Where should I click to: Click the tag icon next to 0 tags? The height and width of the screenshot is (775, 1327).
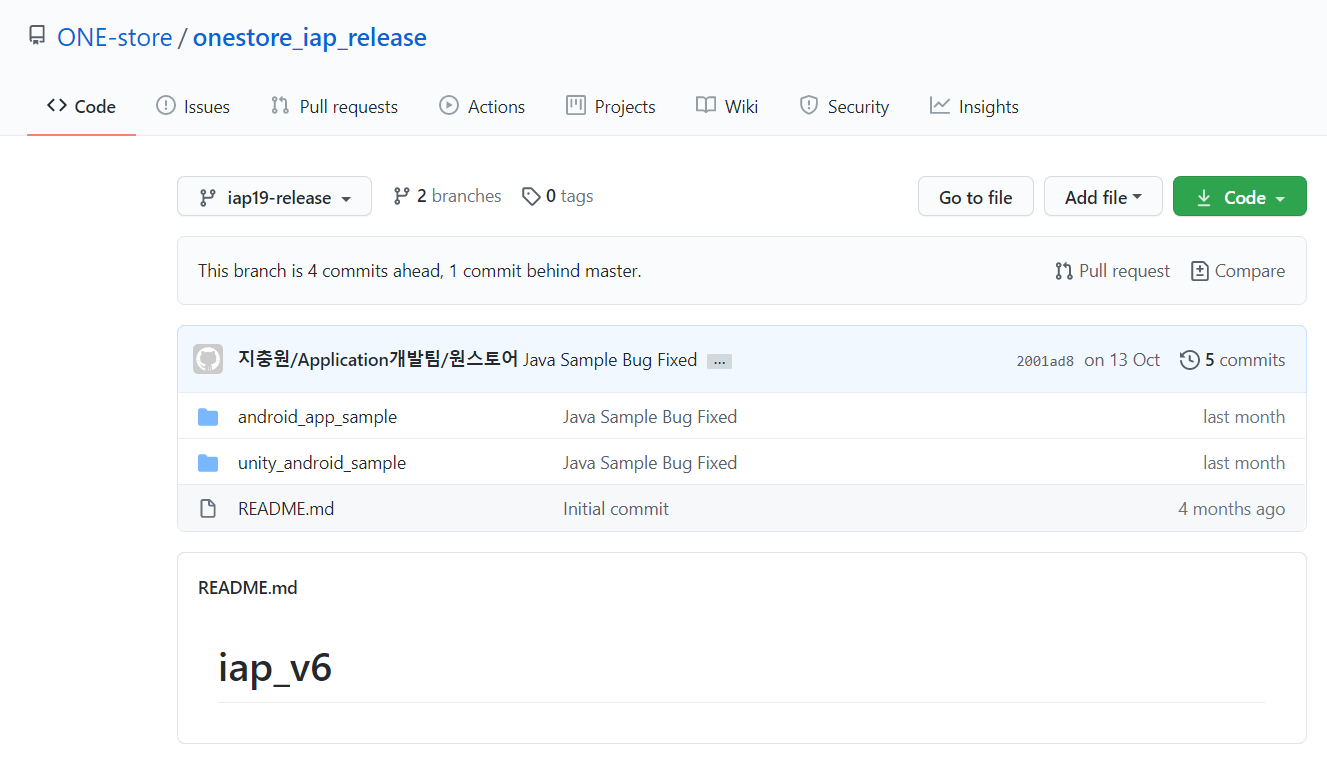(x=531, y=197)
